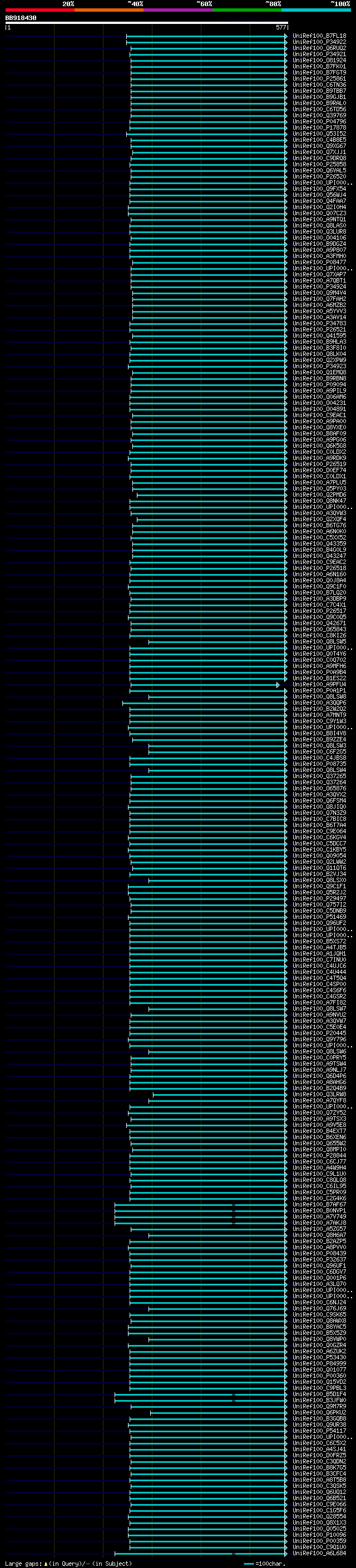Screen dimensions: 356x1568
Task: Select the UniRef100_C9DRQ8 label
Action: [319, 159]
